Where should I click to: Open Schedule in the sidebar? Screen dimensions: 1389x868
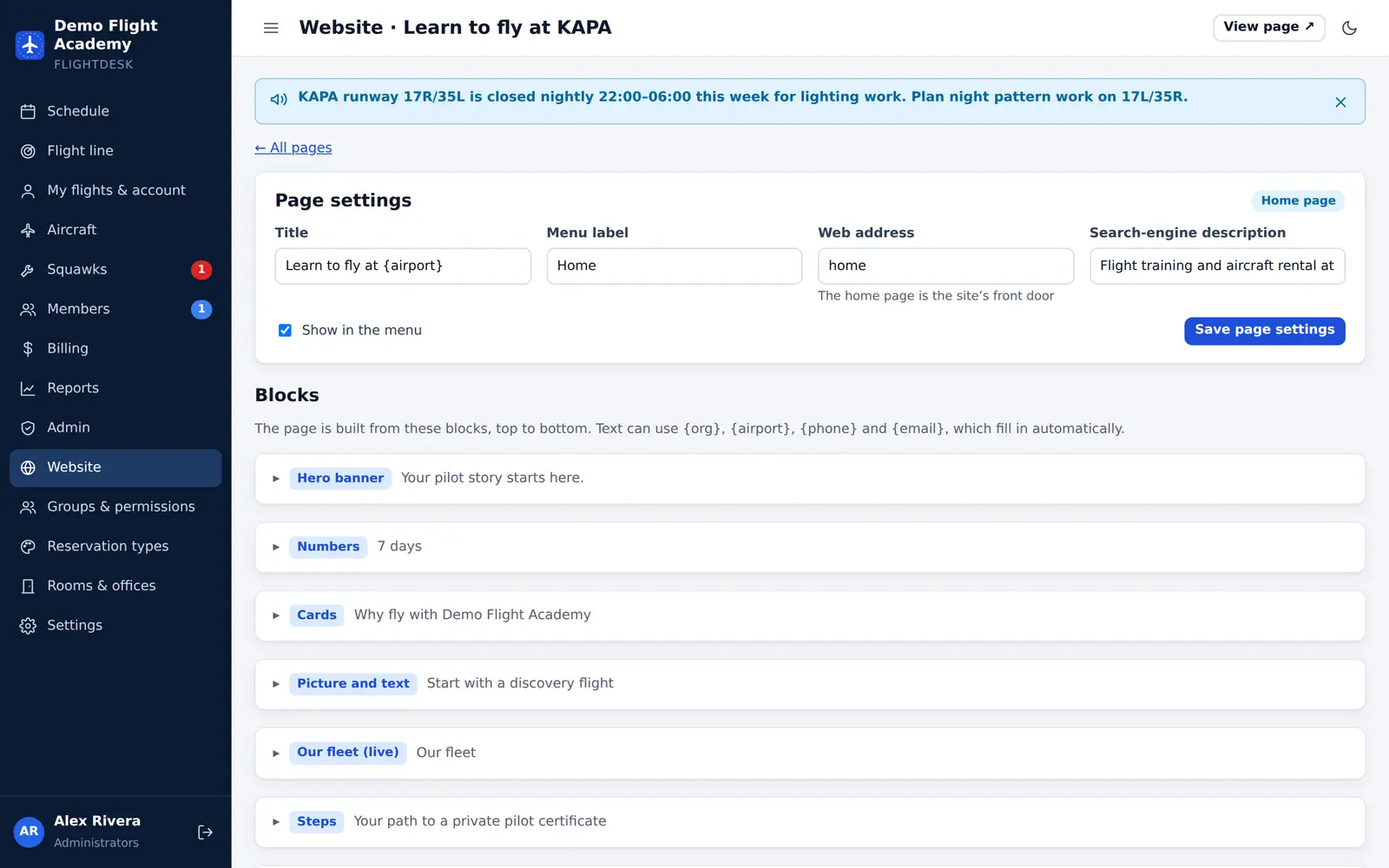(115, 111)
